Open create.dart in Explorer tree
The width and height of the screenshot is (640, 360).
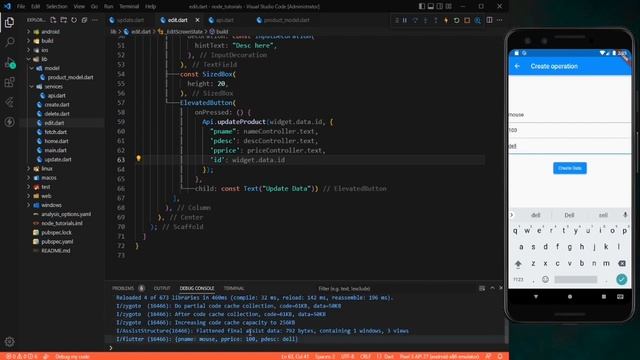[57, 104]
